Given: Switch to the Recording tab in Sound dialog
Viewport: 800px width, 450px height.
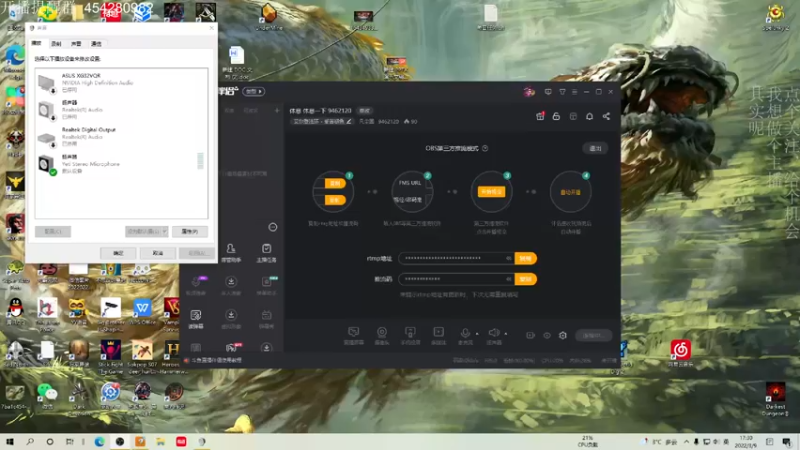Looking at the screenshot, I should coord(56,44).
